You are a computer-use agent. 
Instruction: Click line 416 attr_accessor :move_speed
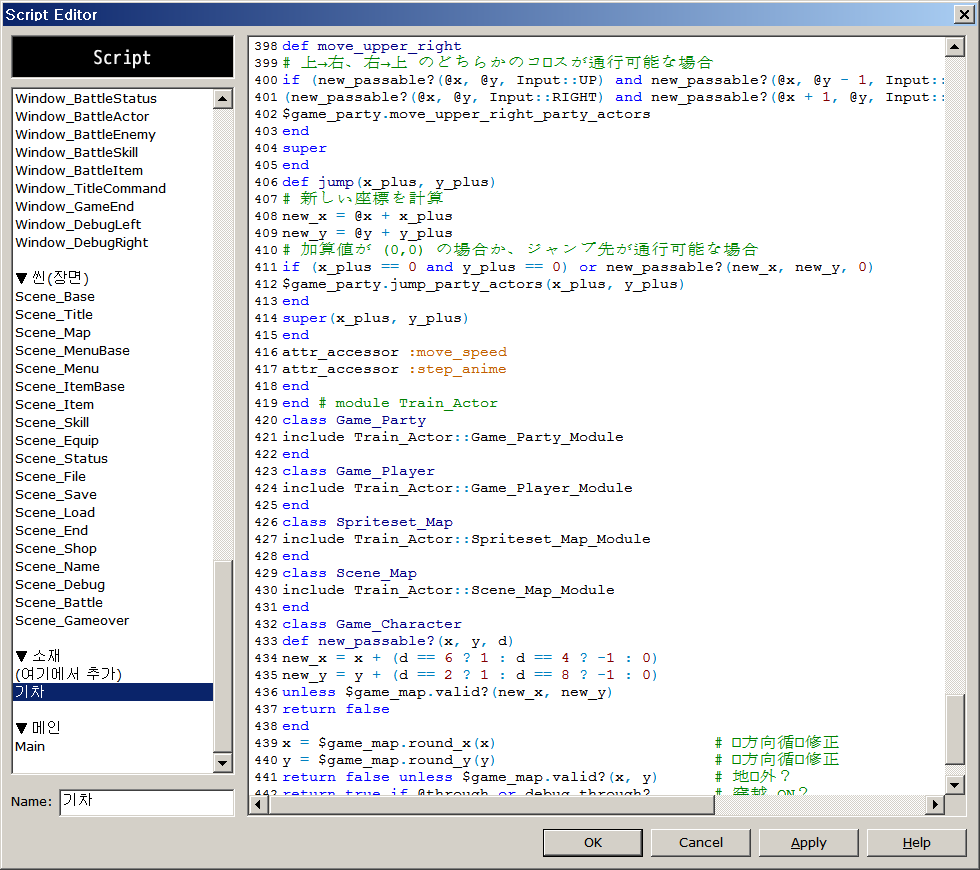pos(394,352)
